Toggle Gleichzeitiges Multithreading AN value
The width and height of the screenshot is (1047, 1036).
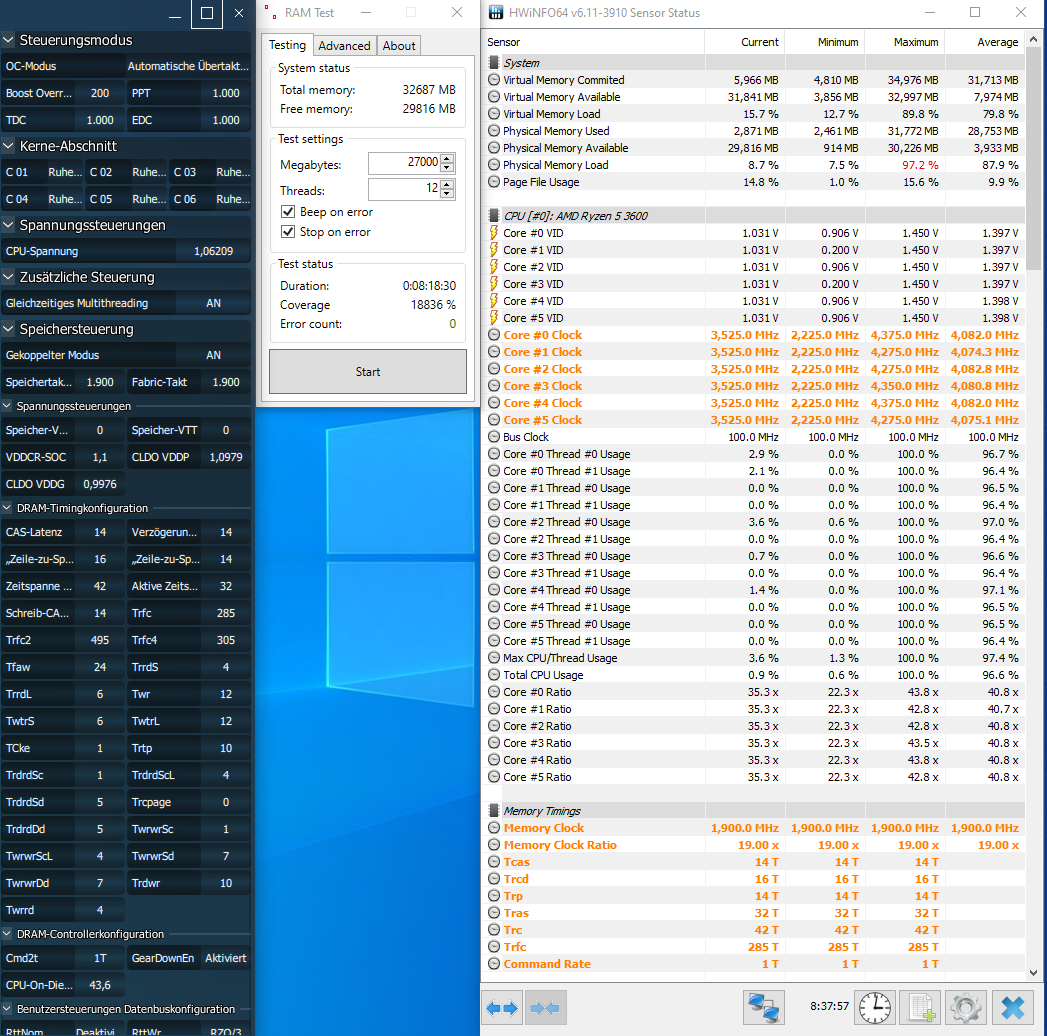point(213,303)
